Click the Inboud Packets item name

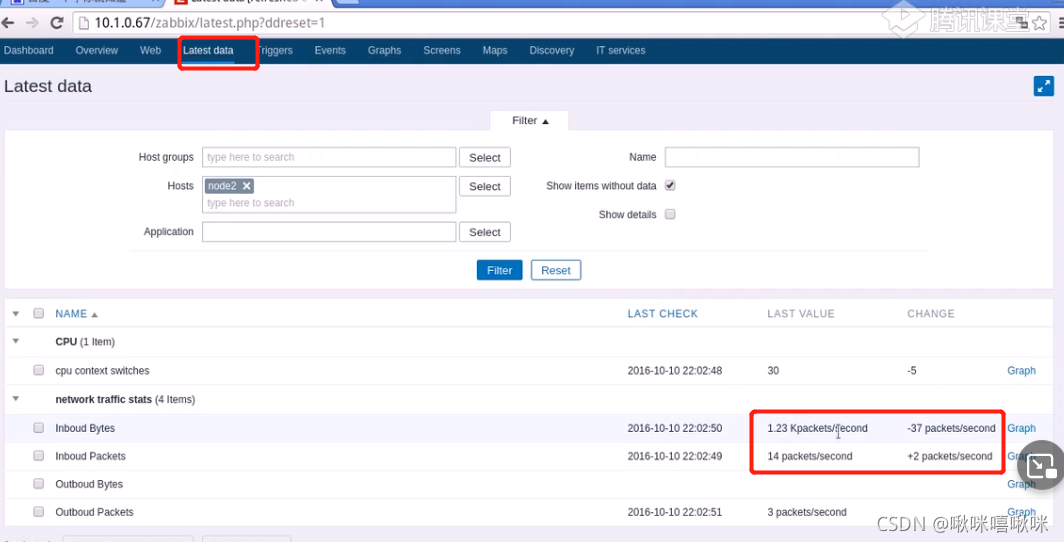(x=90, y=456)
